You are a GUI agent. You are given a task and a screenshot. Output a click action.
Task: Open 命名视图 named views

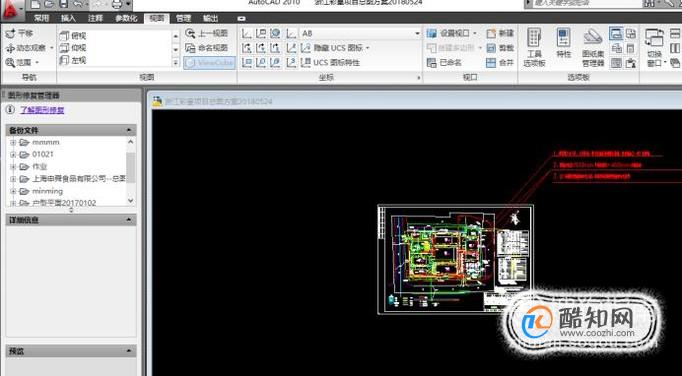pyautogui.click(x=207, y=48)
